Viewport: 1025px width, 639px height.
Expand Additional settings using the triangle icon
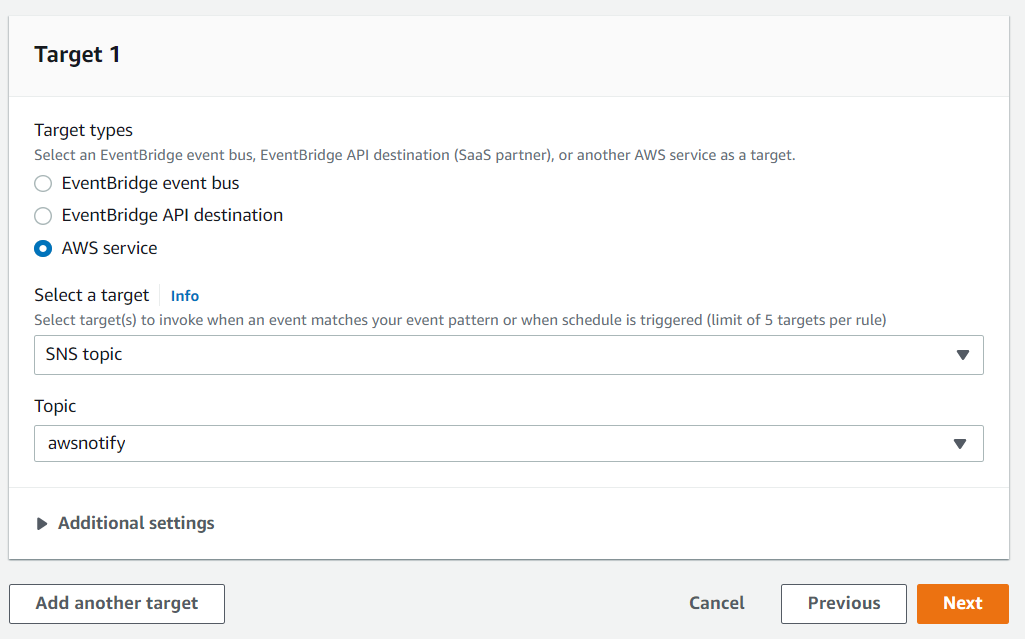point(42,524)
